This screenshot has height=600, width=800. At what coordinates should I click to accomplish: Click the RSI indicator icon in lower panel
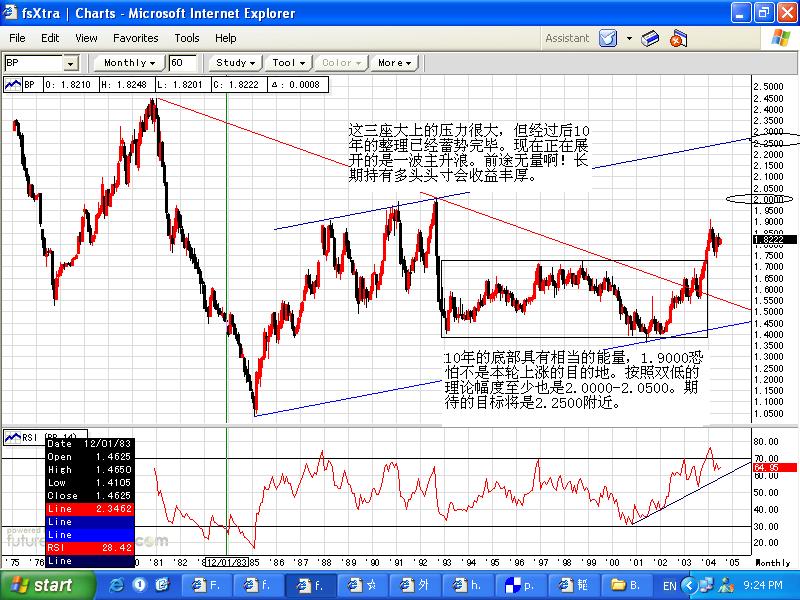(x=13, y=437)
